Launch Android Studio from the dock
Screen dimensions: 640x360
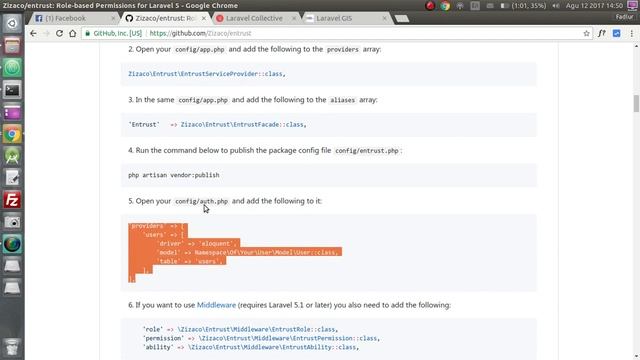coord(12,156)
